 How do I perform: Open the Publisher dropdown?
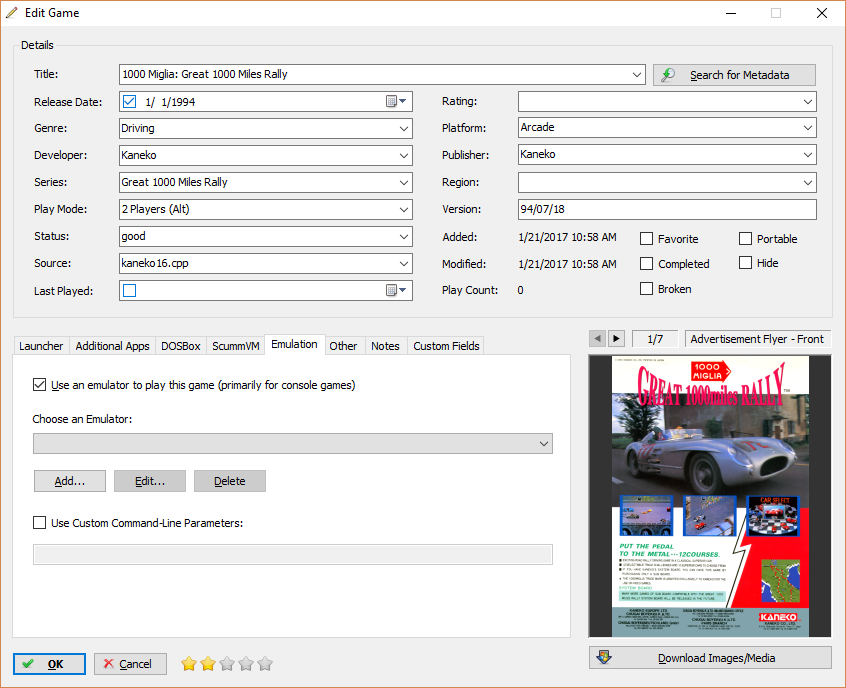pos(808,155)
